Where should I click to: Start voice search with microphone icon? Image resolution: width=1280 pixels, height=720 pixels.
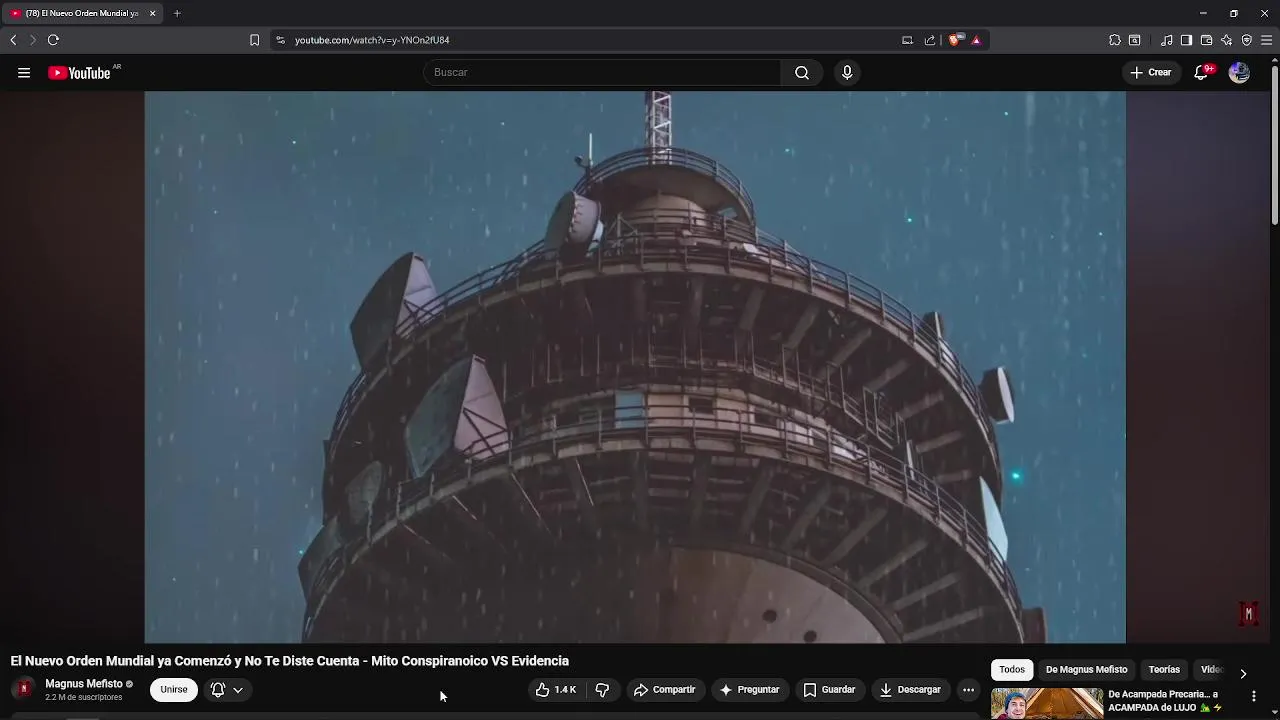[x=847, y=73]
